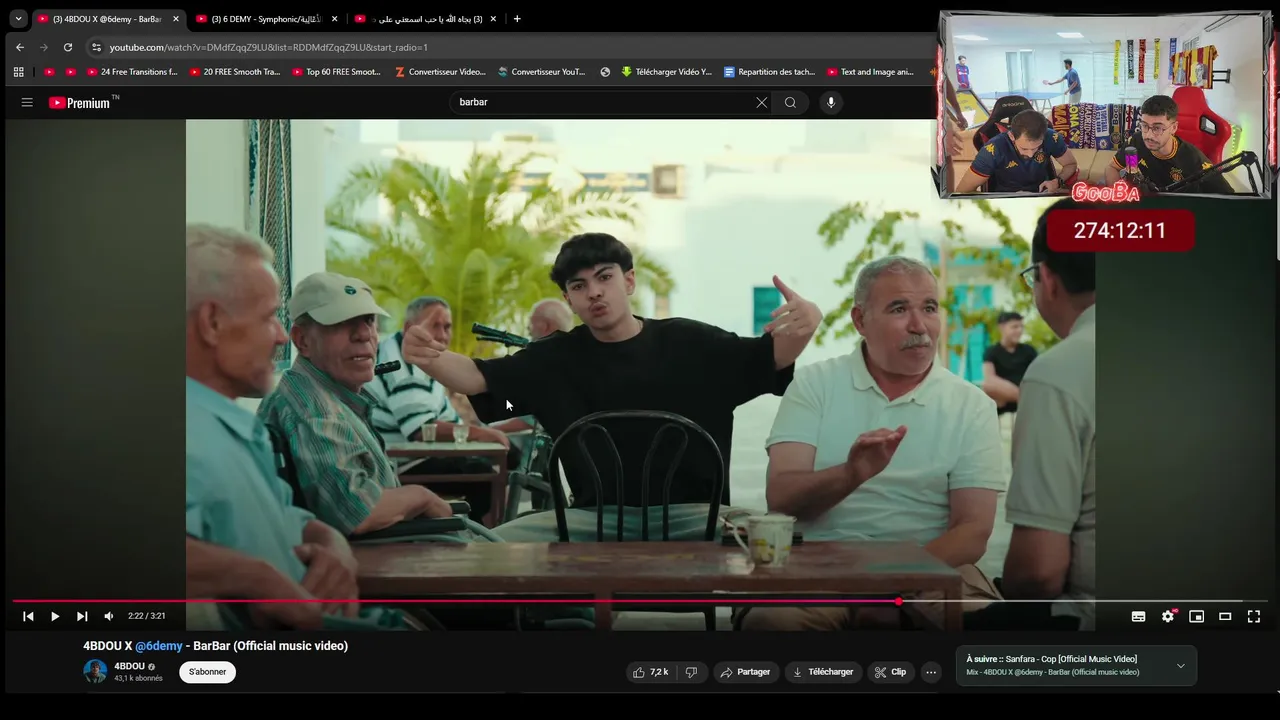Skip to next video in player
Image resolution: width=1280 pixels, height=720 pixels.
82,616
